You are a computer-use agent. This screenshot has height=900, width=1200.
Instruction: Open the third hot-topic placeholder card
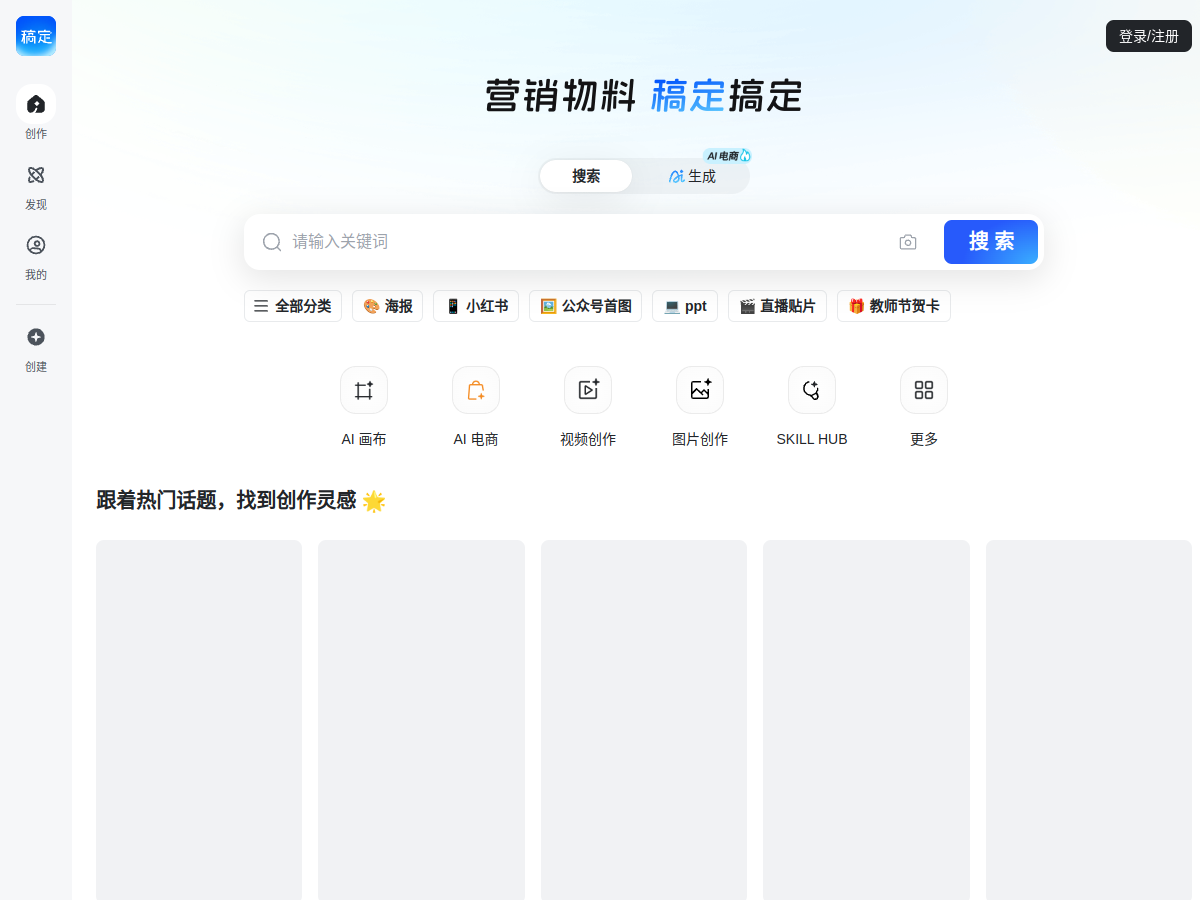point(644,720)
